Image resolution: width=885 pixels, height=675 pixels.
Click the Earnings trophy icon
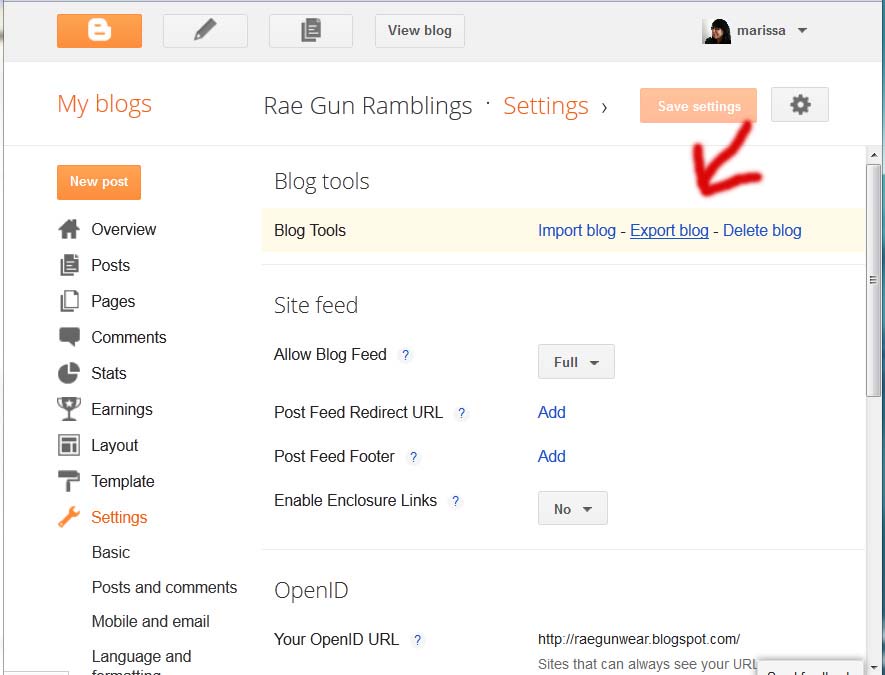[x=69, y=409]
